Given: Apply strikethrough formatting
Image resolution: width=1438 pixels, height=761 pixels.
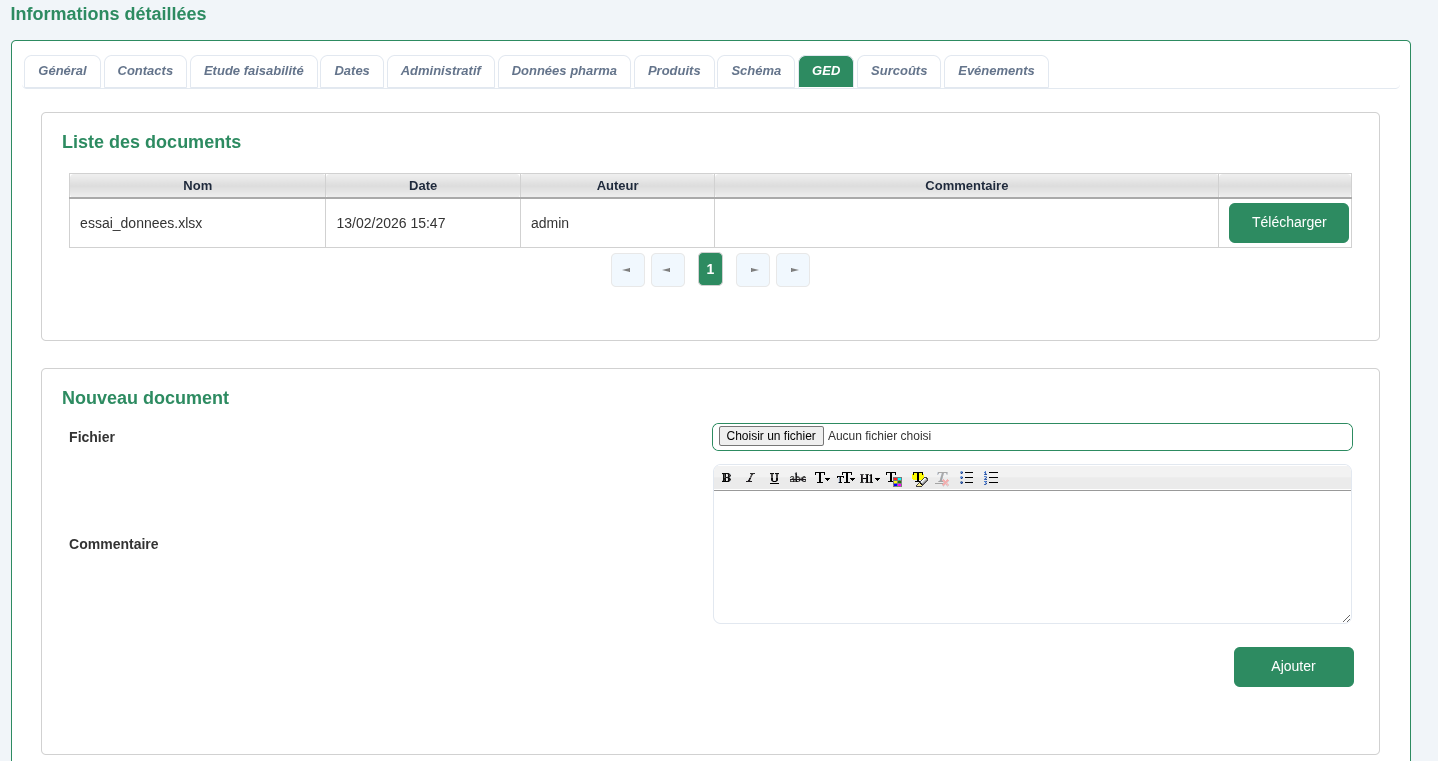Looking at the screenshot, I should [797, 478].
